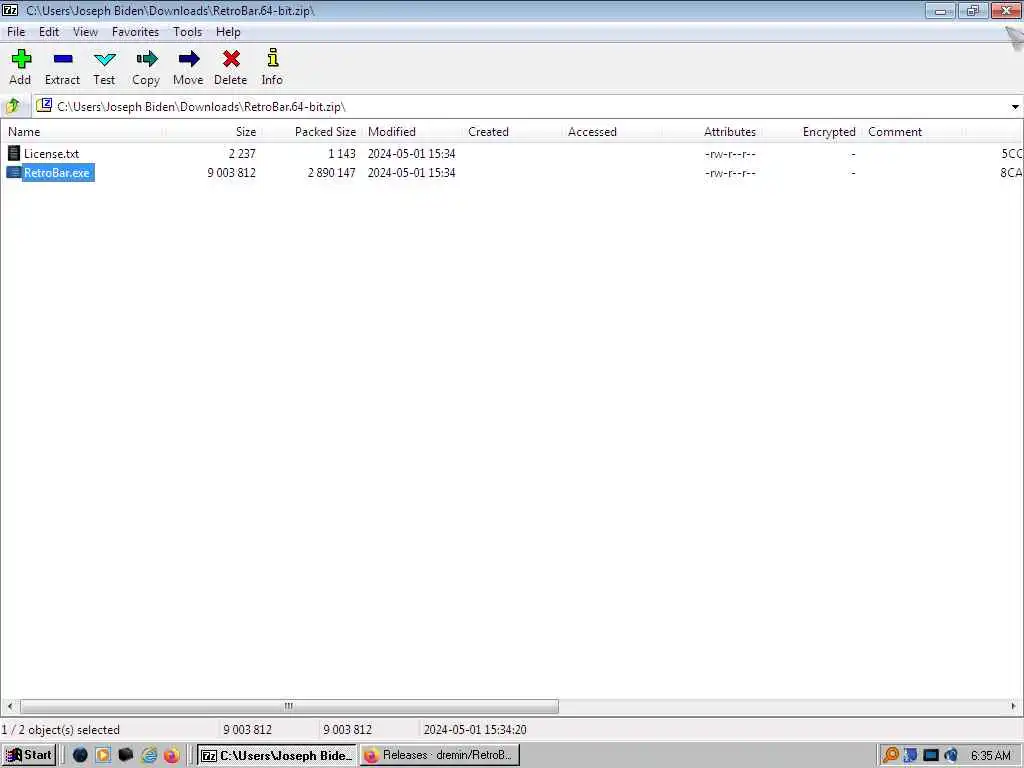Click the magnifier tray icon
The width and height of the screenshot is (1024, 768).
point(890,755)
